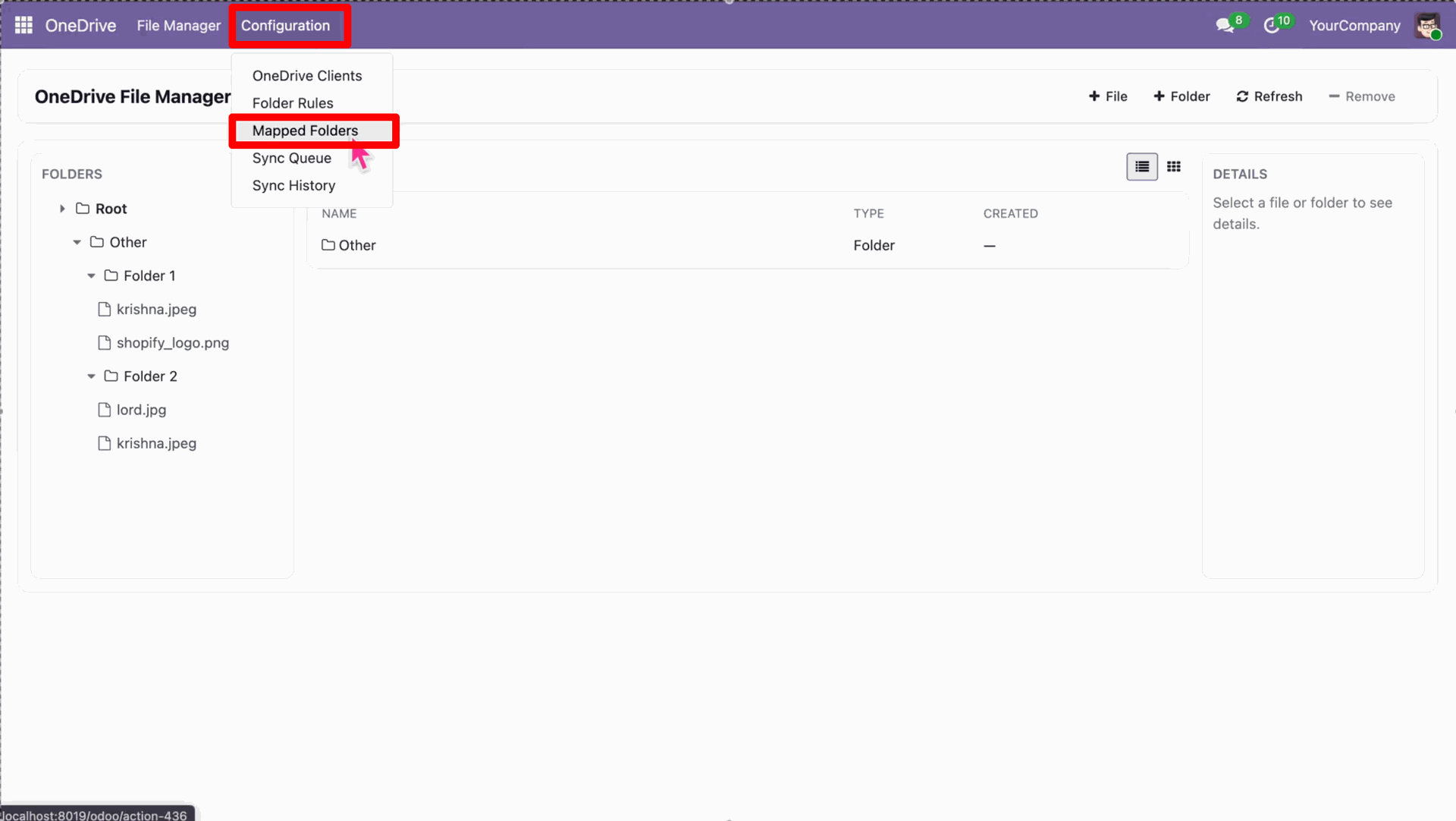Click the add File button
Image resolution: width=1456 pixels, height=821 pixels.
tap(1108, 96)
